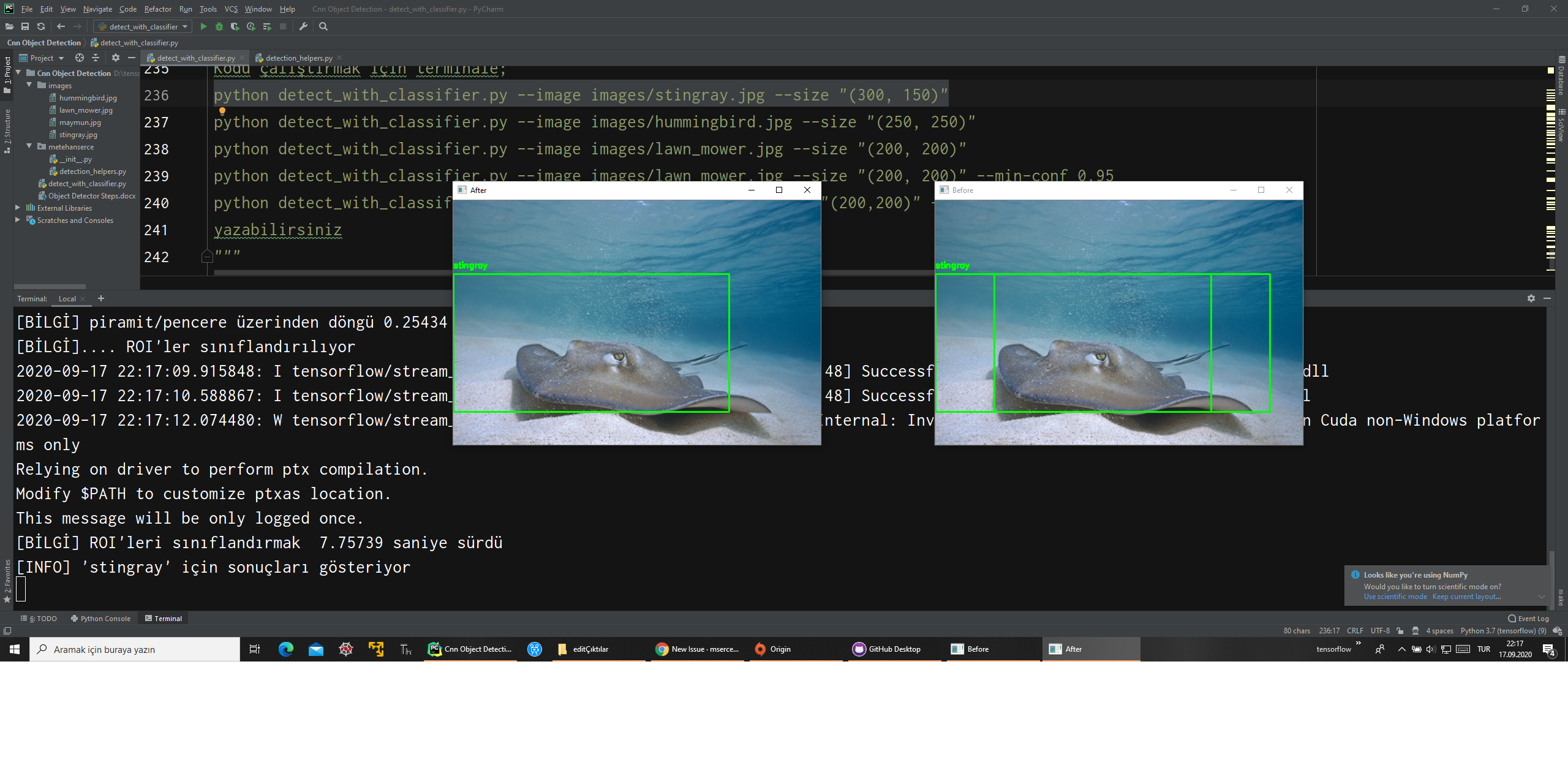
Task: Run the detect_with_classifier script
Action: coord(203,26)
